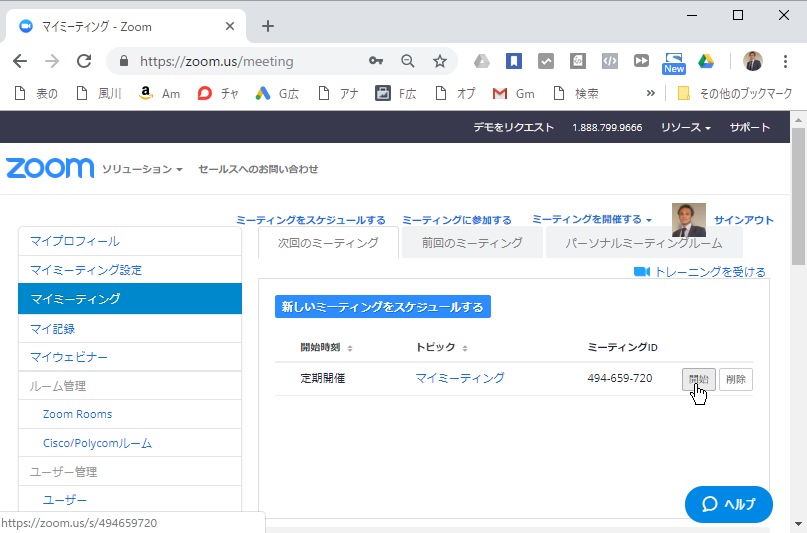807x533 pixels.
Task: Bookmark this page with the star icon
Action: pos(440,61)
